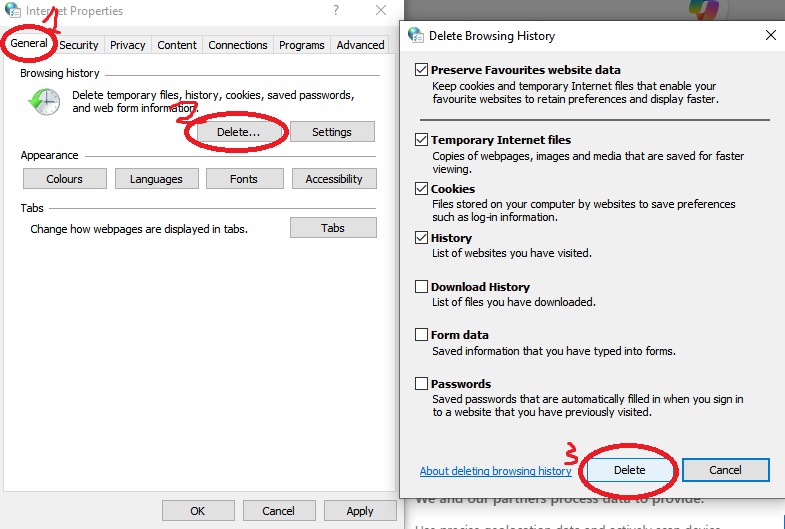Viewport: 785px width, 529px height.
Task: Select the Advanced tab
Action: click(x=360, y=45)
